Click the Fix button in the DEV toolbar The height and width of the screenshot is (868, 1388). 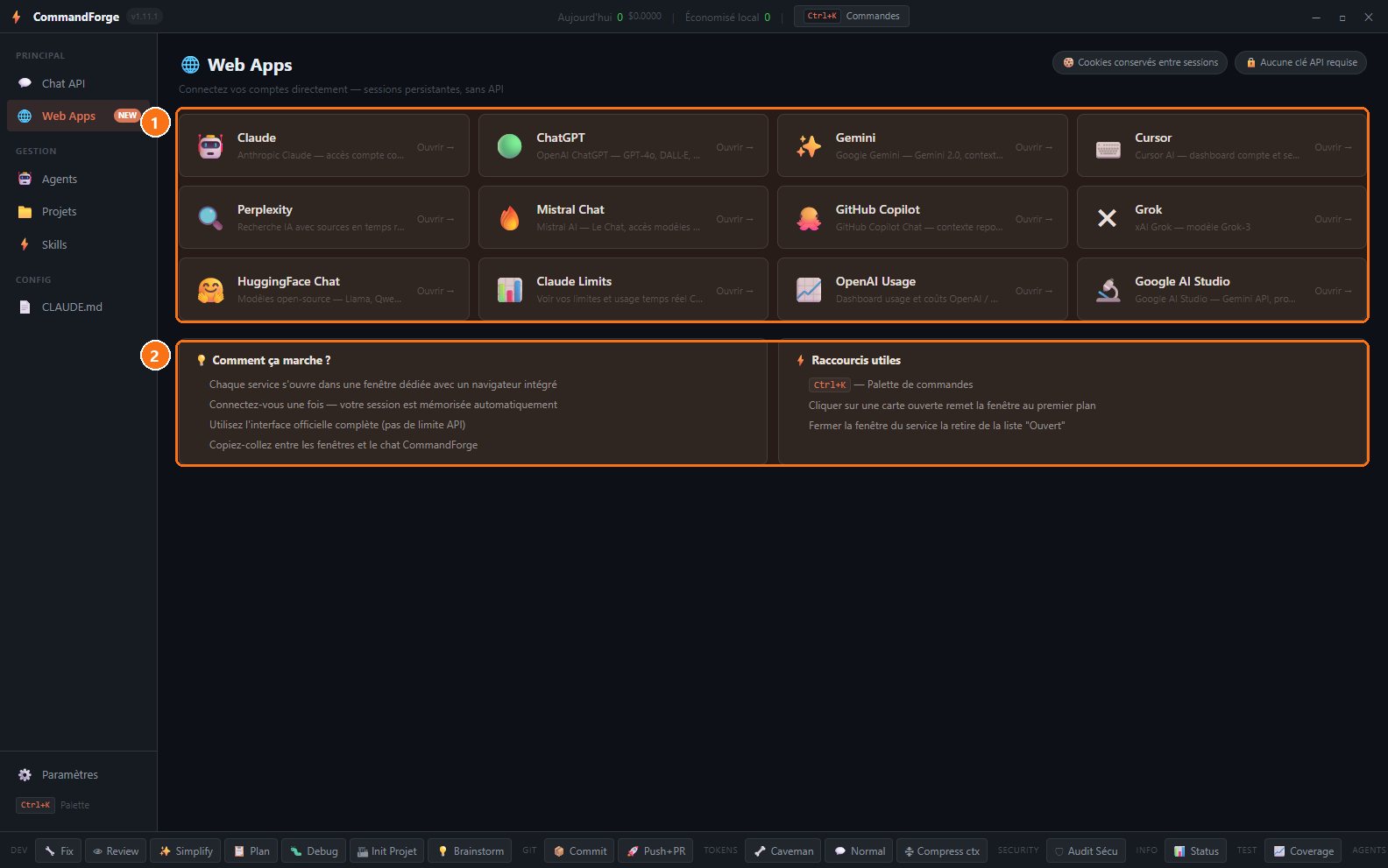tap(59, 851)
